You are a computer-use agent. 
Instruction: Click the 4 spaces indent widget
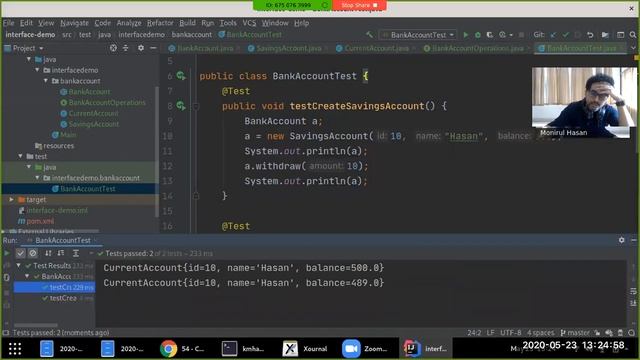tap(540, 333)
